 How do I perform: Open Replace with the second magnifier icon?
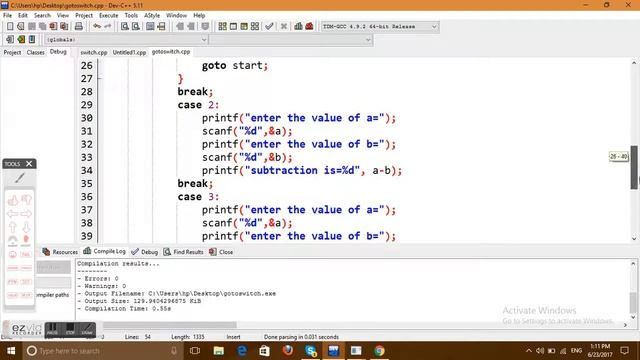pos(136,26)
